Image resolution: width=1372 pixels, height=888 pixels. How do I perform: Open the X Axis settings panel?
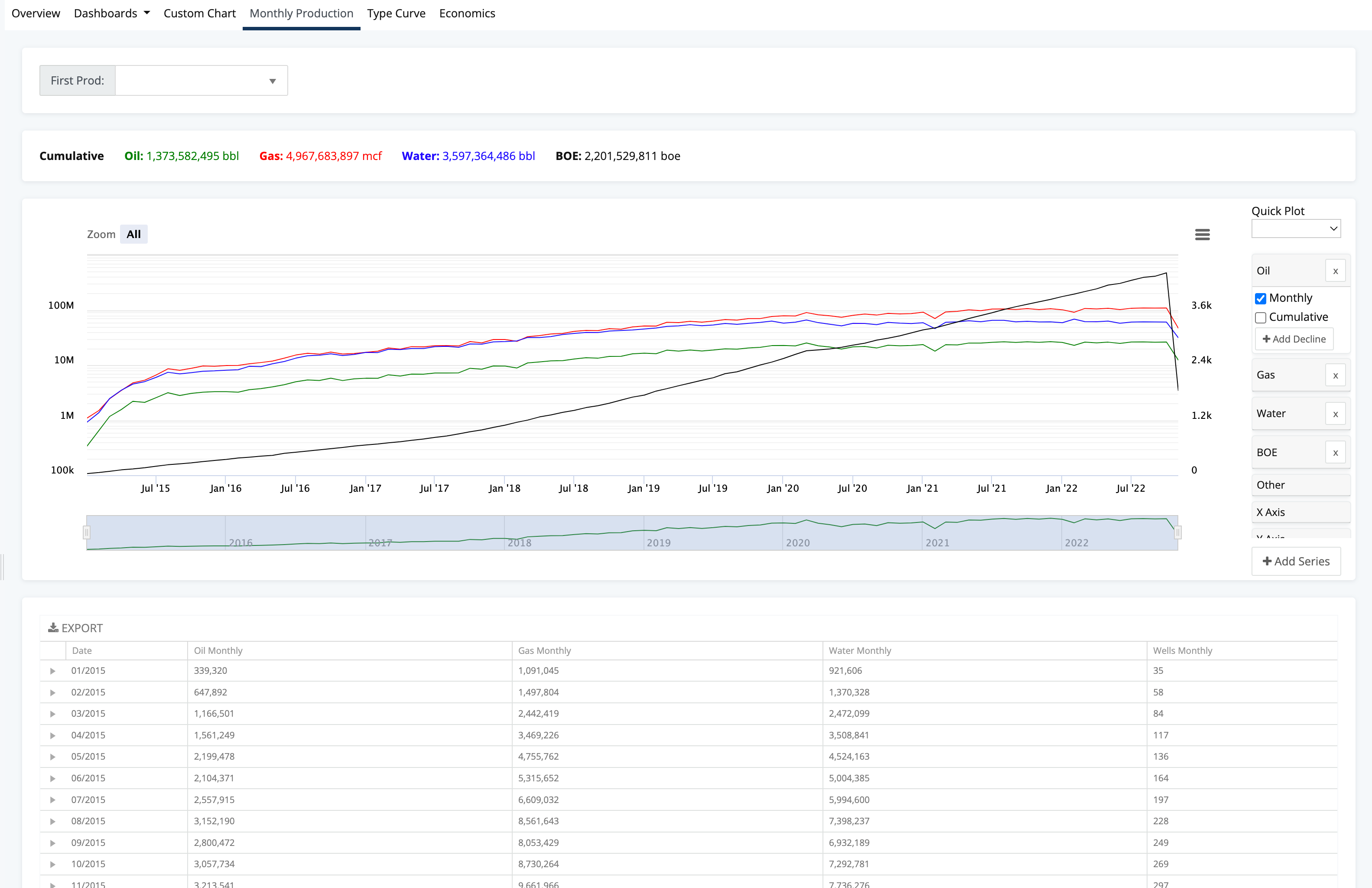(x=1300, y=512)
